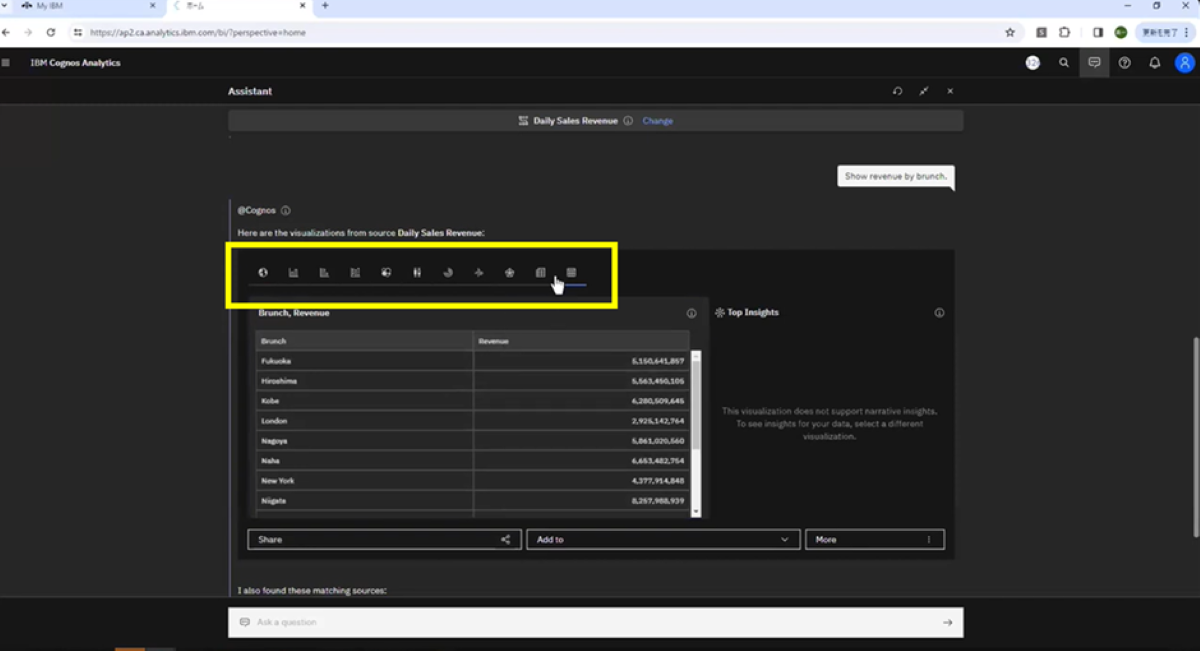Click the green browser profile avatar

tap(1121, 32)
